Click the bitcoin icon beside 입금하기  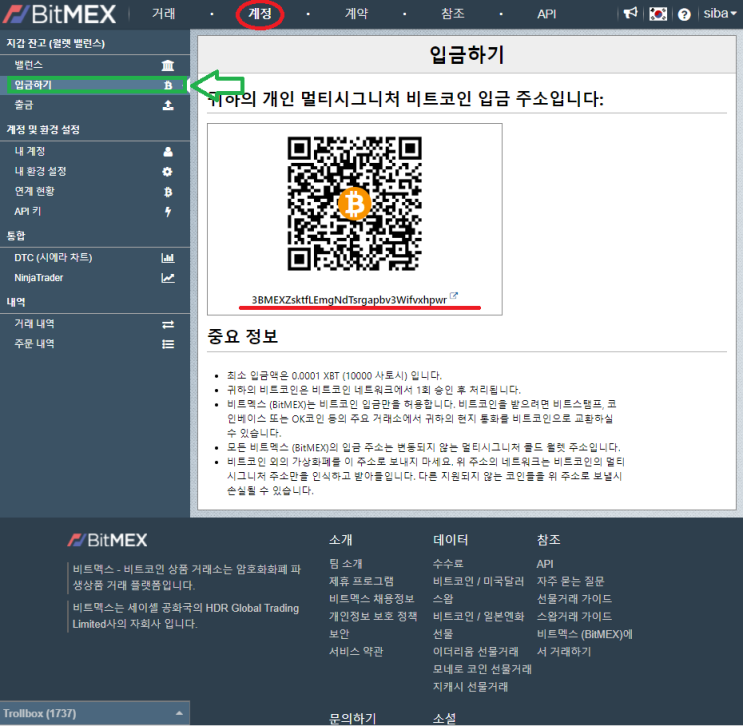tap(168, 85)
